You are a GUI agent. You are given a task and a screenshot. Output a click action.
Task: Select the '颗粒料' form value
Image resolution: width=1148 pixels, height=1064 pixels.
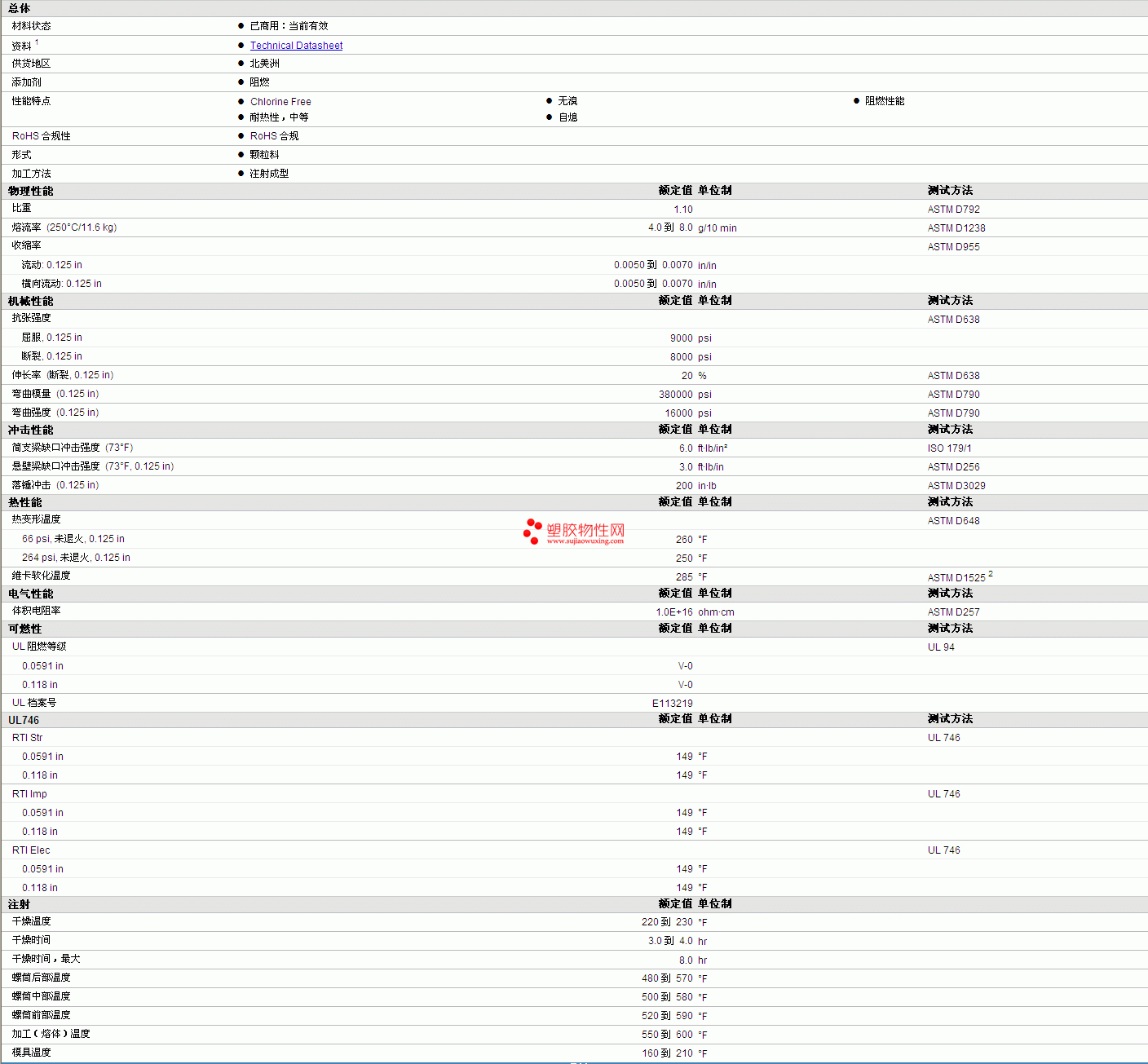(264, 155)
